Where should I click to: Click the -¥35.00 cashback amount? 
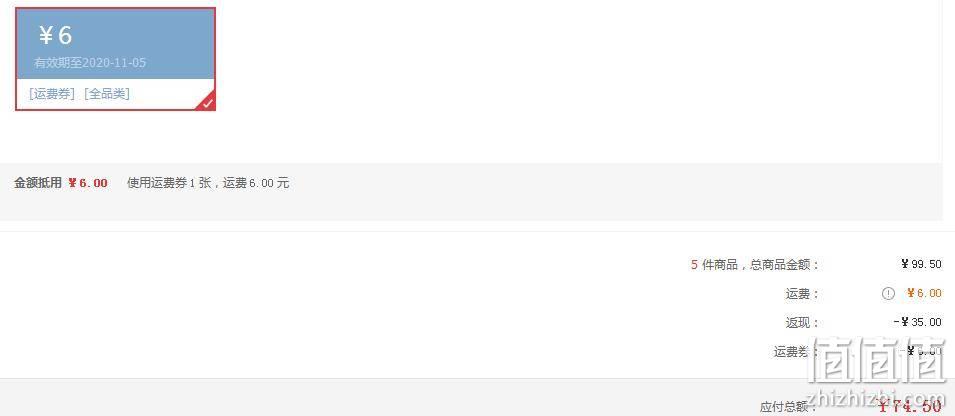(x=917, y=323)
